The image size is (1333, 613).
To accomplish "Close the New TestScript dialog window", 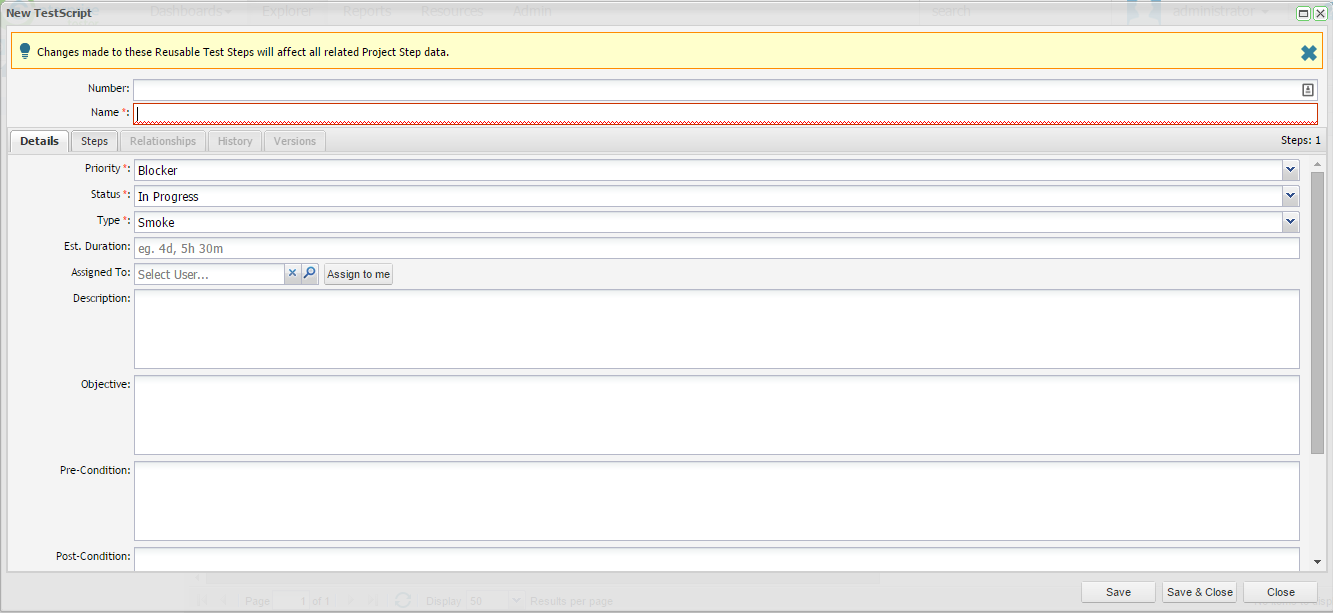I will [x=1320, y=13].
